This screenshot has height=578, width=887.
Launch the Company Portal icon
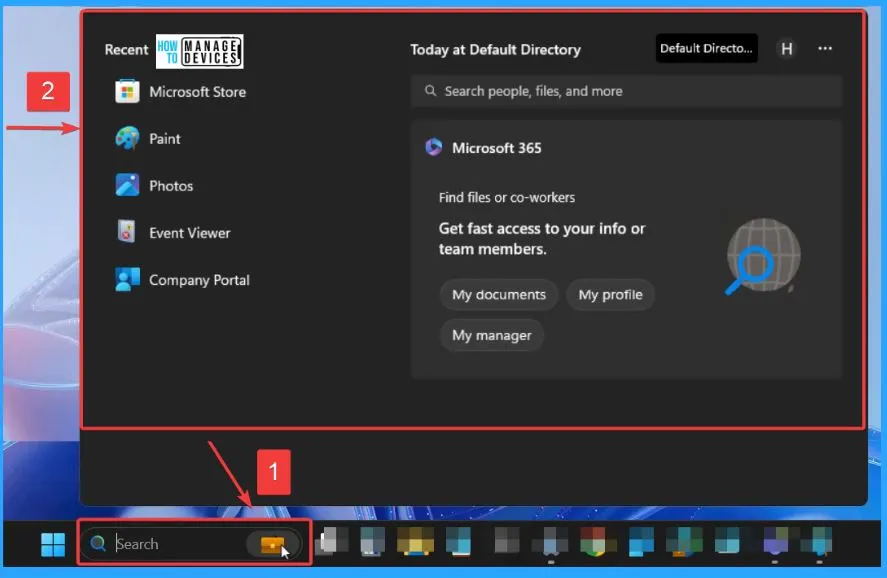(x=127, y=279)
